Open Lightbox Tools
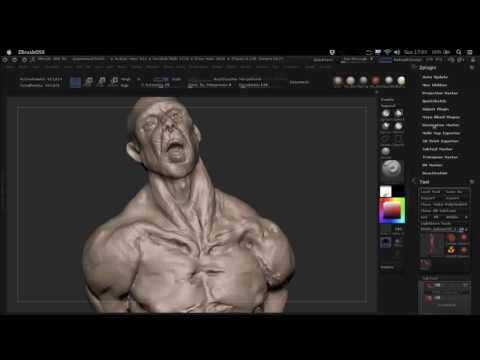 pyautogui.click(x=436, y=223)
